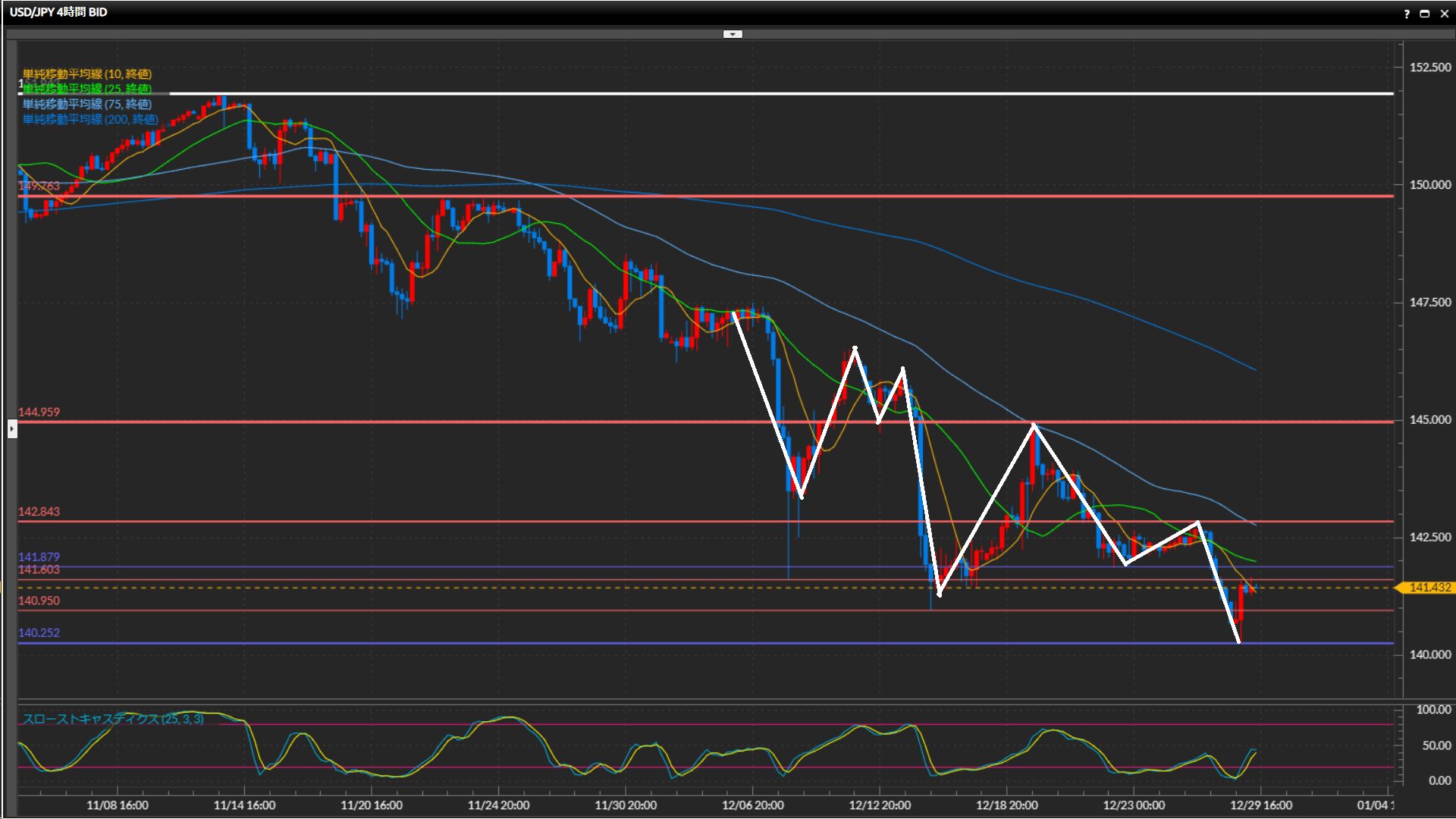Click the USD/JPY 4時間 BID title
Viewport: 1456px width, 819px height.
pos(58,12)
